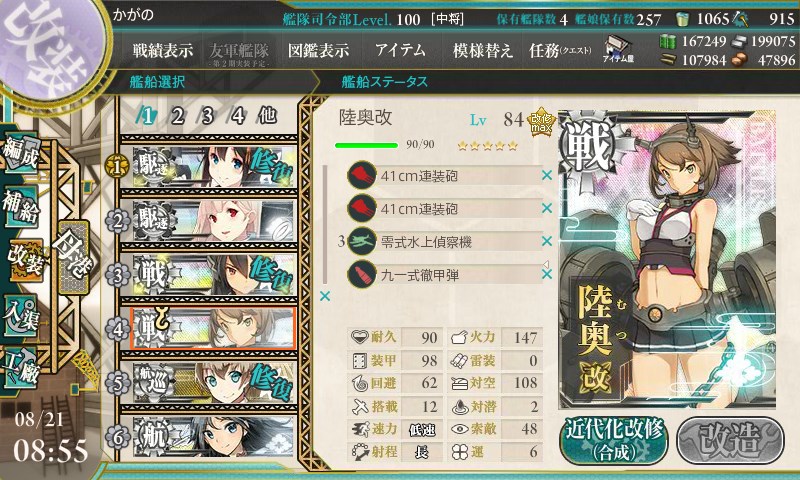Image resolution: width=800 pixels, height=480 pixels.
Task: Open the 入渠 docking sidebar icon
Action: coord(20,316)
